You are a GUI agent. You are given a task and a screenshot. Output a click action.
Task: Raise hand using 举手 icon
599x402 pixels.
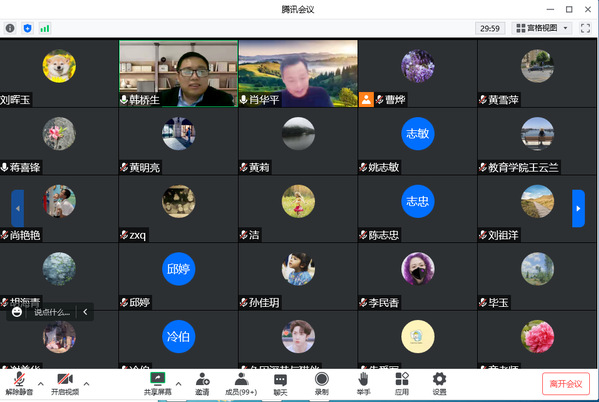[x=363, y=384]
